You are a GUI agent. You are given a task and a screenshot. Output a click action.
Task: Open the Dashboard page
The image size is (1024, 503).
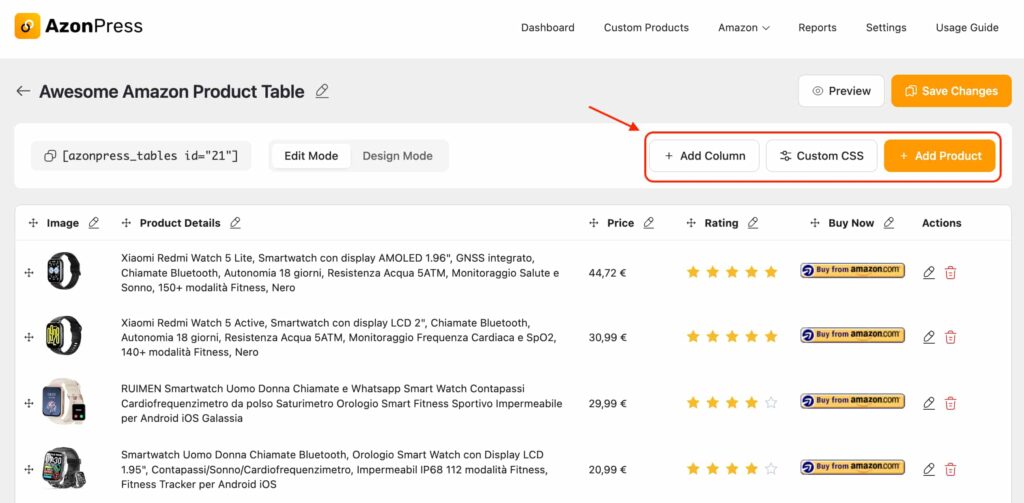(548, 27)
